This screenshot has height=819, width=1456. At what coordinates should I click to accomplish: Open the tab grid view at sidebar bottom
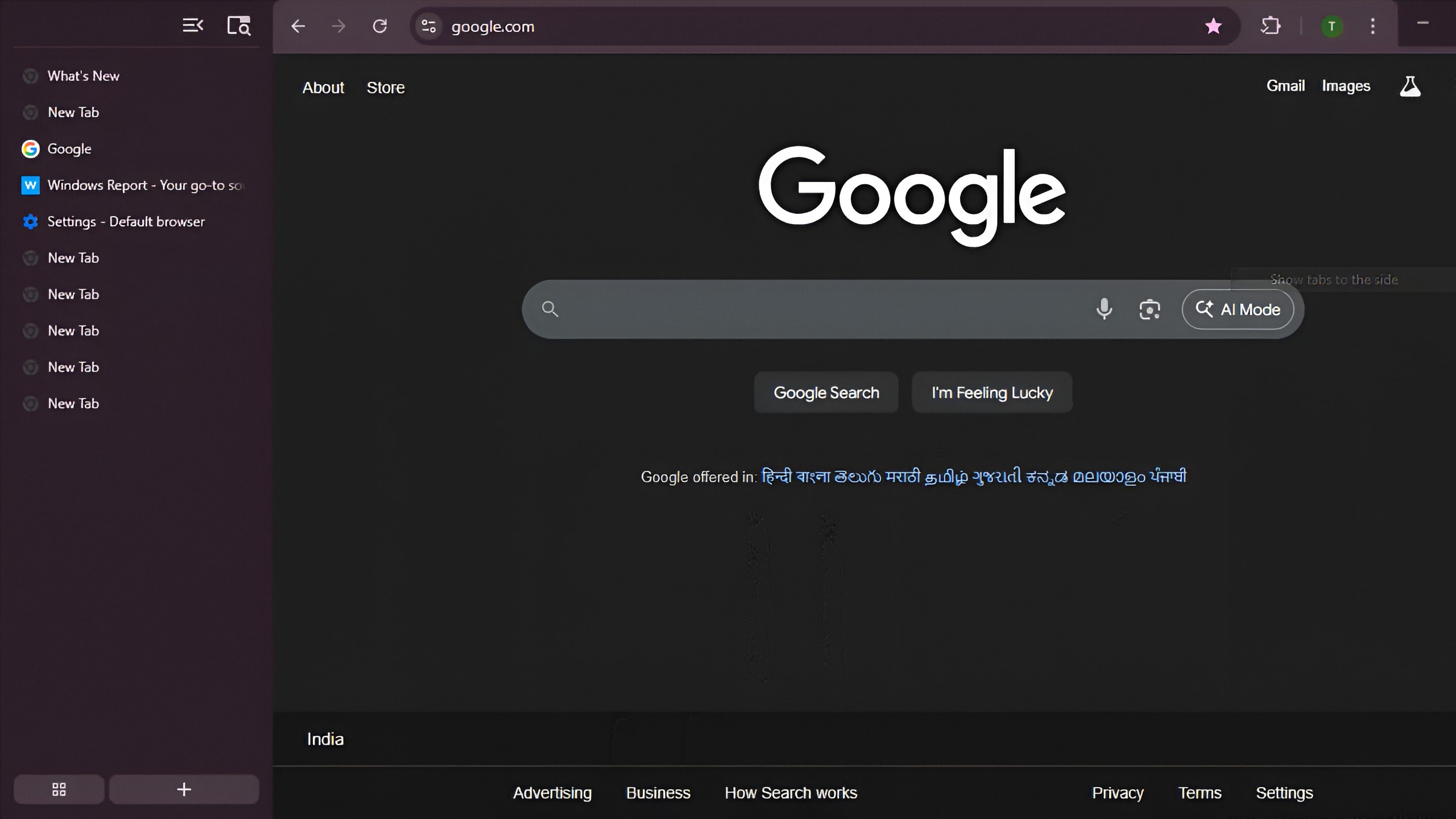[x=58, y=789]
